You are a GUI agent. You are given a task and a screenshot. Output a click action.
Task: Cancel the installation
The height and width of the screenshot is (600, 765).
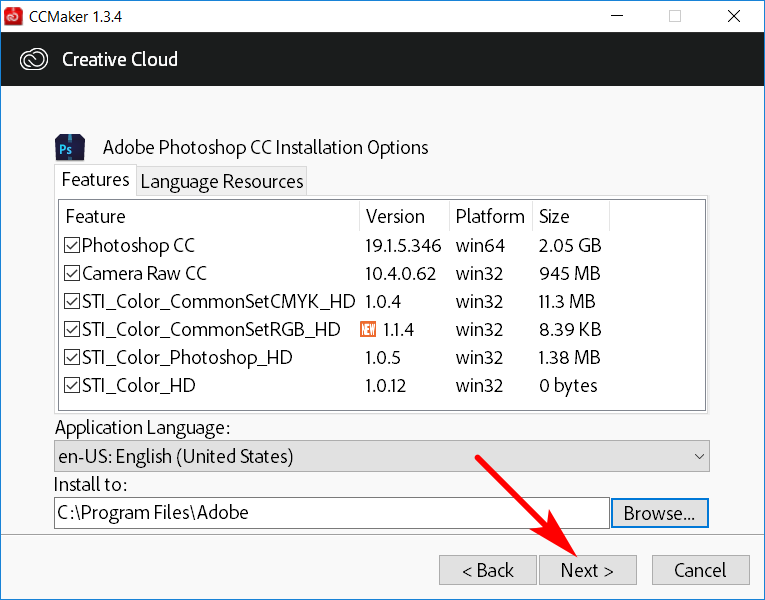pyautogui.click(x=700, y=570)
